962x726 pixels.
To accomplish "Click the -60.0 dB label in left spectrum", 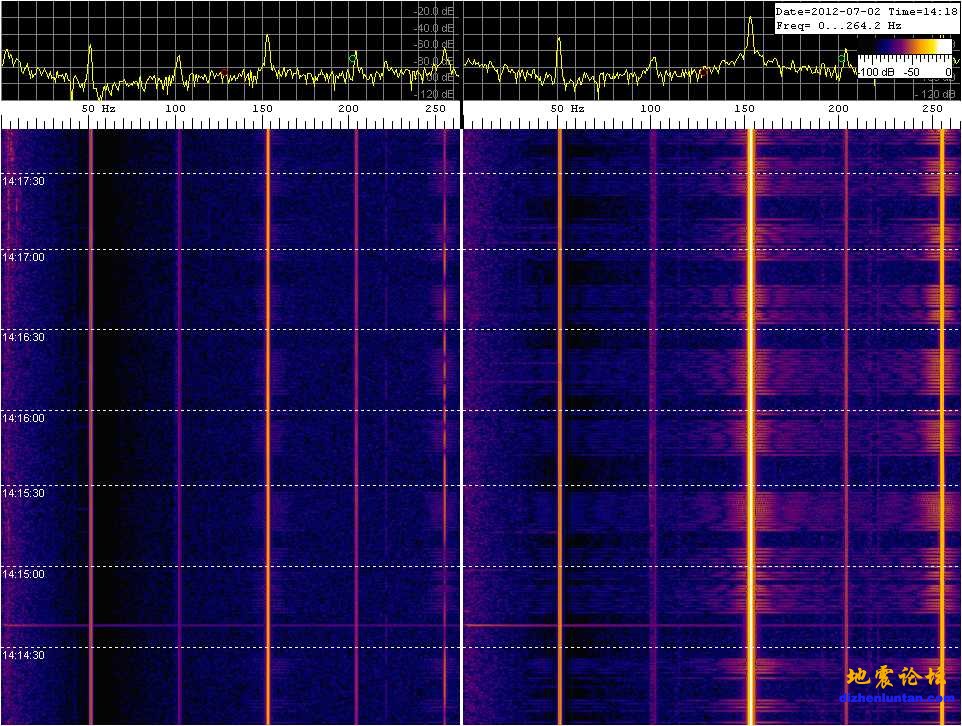I will pyautogui.click(x=435, y=45).
